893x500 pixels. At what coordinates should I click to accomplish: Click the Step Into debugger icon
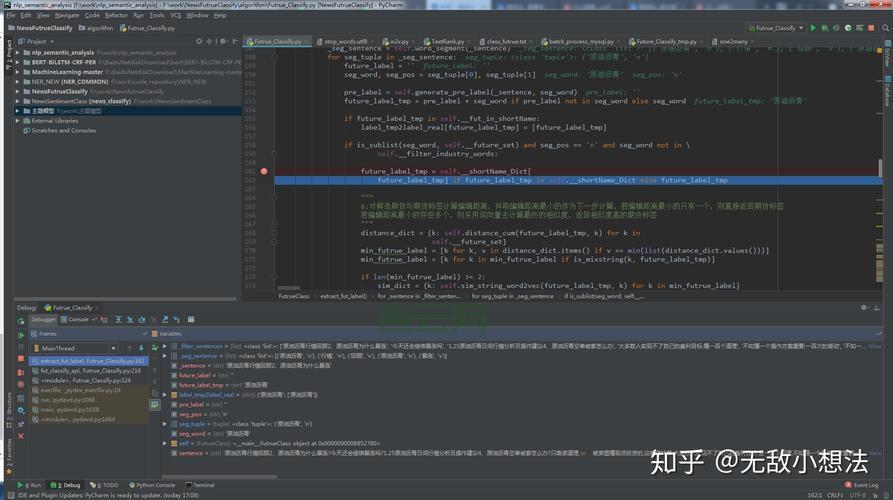pyautogui.click(x=130, y=320)
